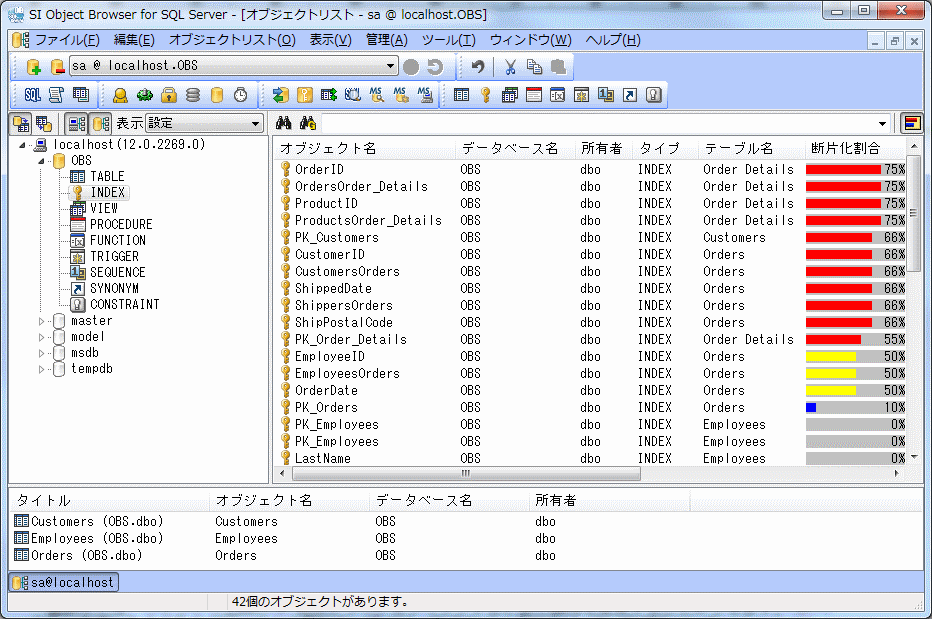This screenshot has height=619, width=932.
Task: Sort by 断片化割合 column header
Action: coord(845,148)
